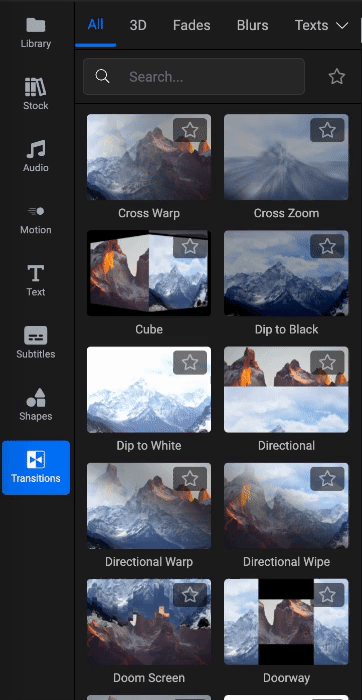
Task: Select the Directional Wipe thumbnail
Action: [x=286, y=505]
